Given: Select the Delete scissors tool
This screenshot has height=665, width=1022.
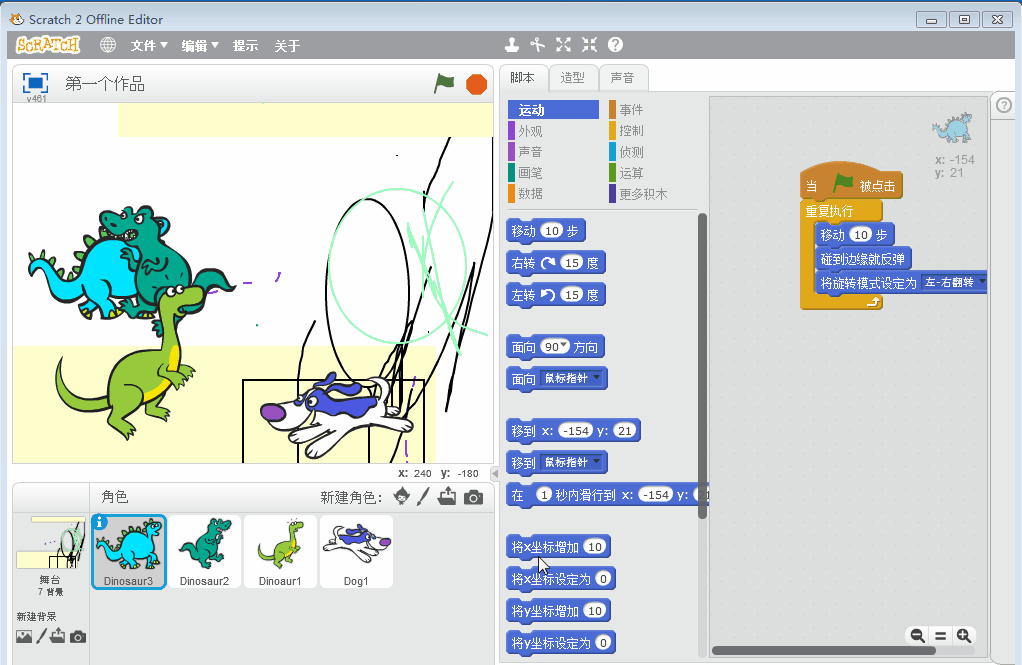Looking at the screenshot, I should [537, 45].
